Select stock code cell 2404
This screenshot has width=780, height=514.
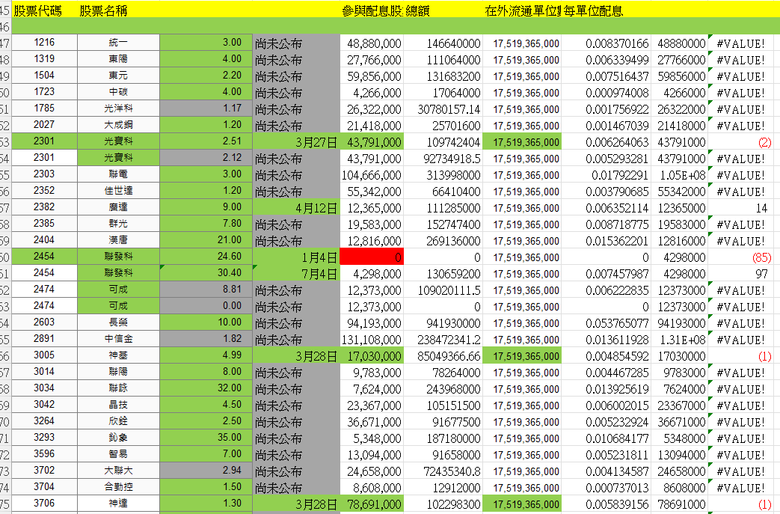44,240
